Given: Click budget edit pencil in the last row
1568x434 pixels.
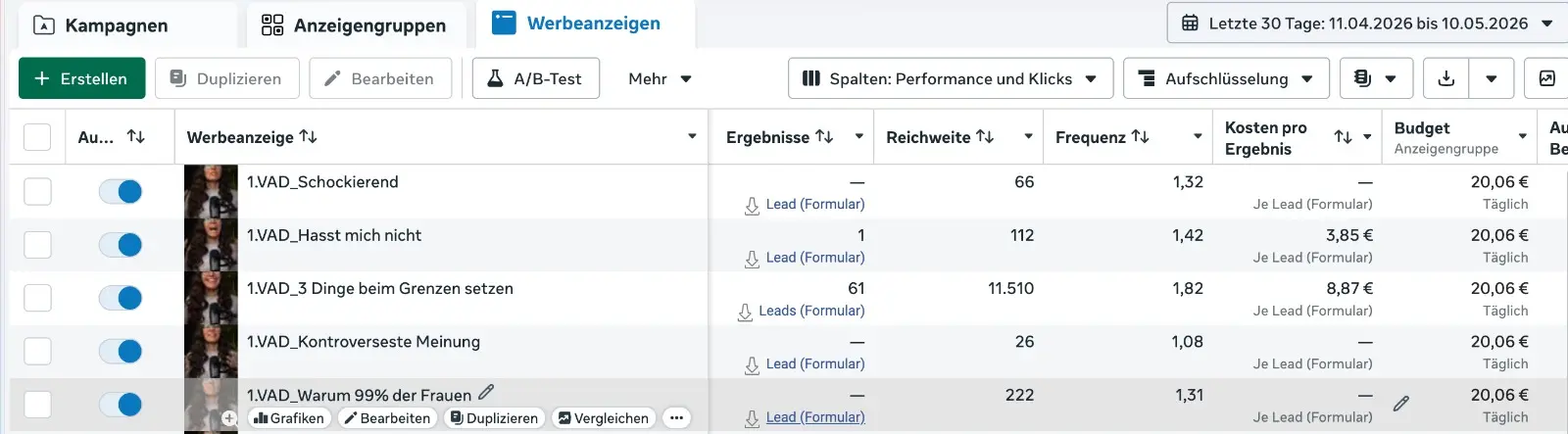Looking at the screenshot, I should coord(1401,403).
